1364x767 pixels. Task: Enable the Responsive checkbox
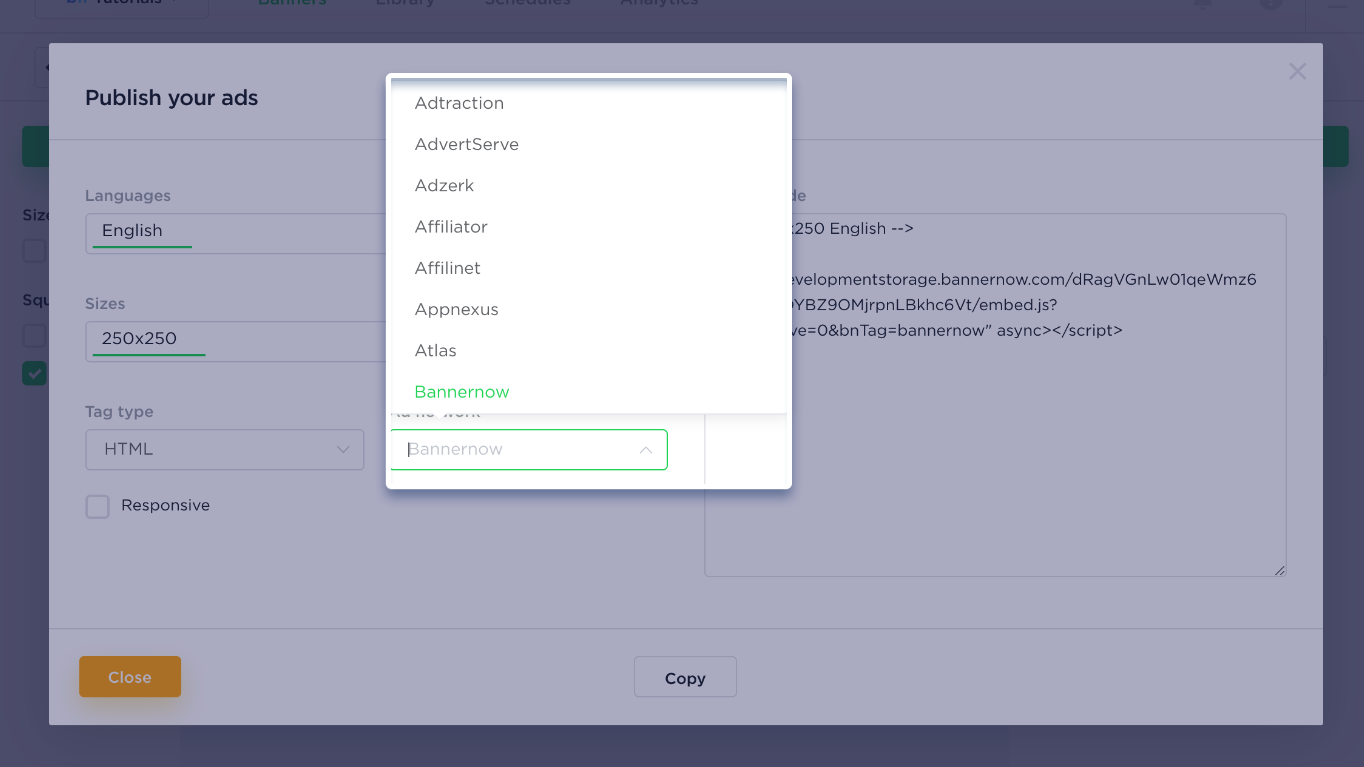click(97, 506)
